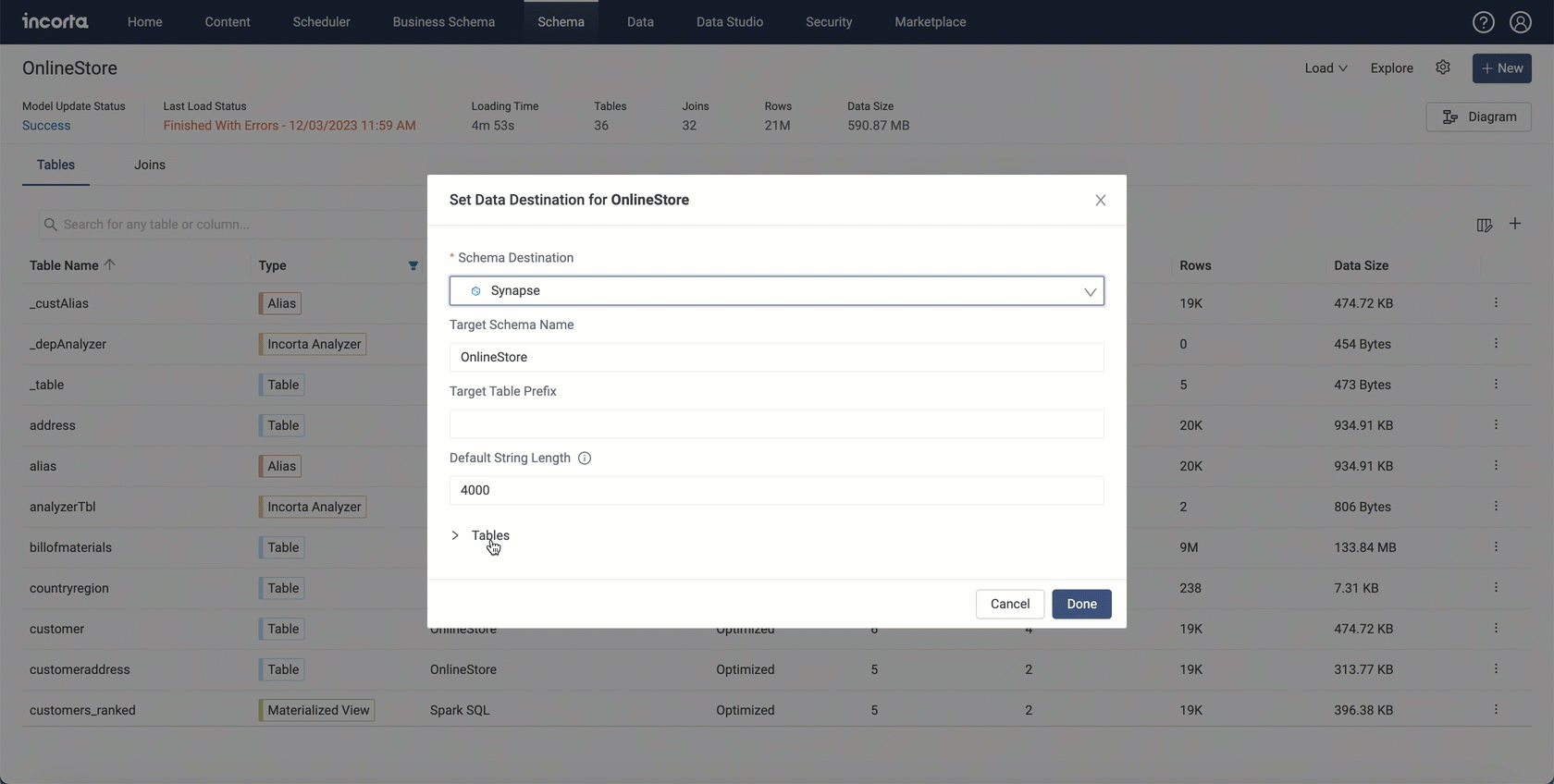Open row menu for _custAlias
The width and height of the screenshot is (1554, 784).
(x=1496, y=303)
